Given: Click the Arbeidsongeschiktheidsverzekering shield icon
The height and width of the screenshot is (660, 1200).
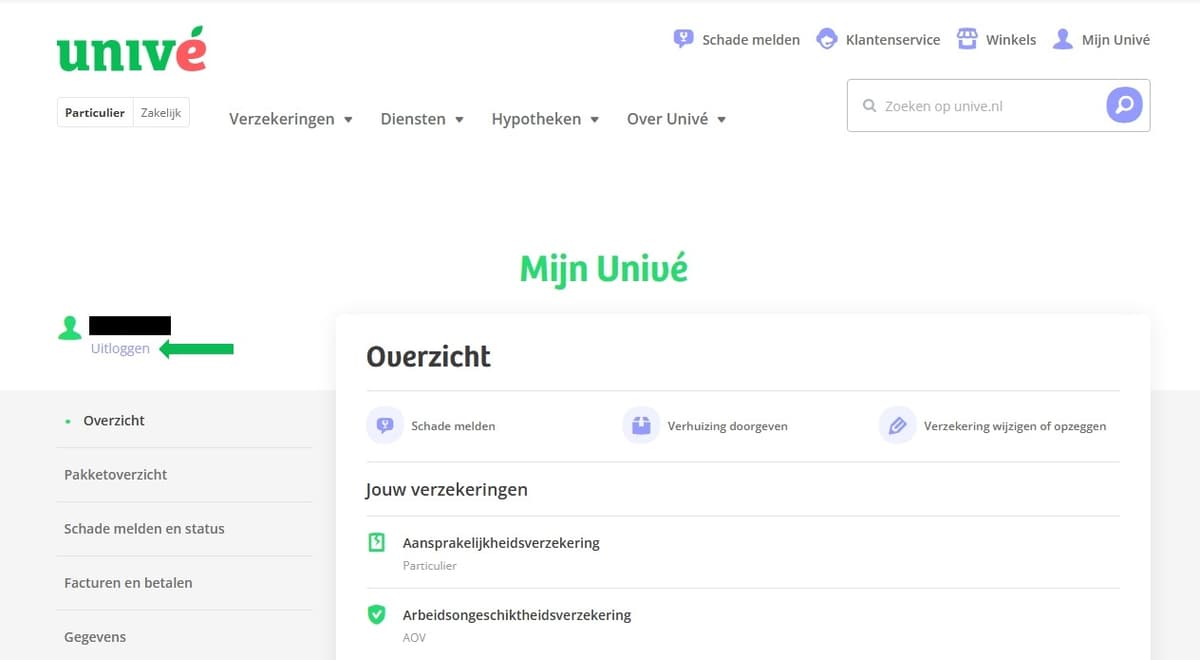Looking at the screenshot, I should pyautogui.click(x=376, y=615).
